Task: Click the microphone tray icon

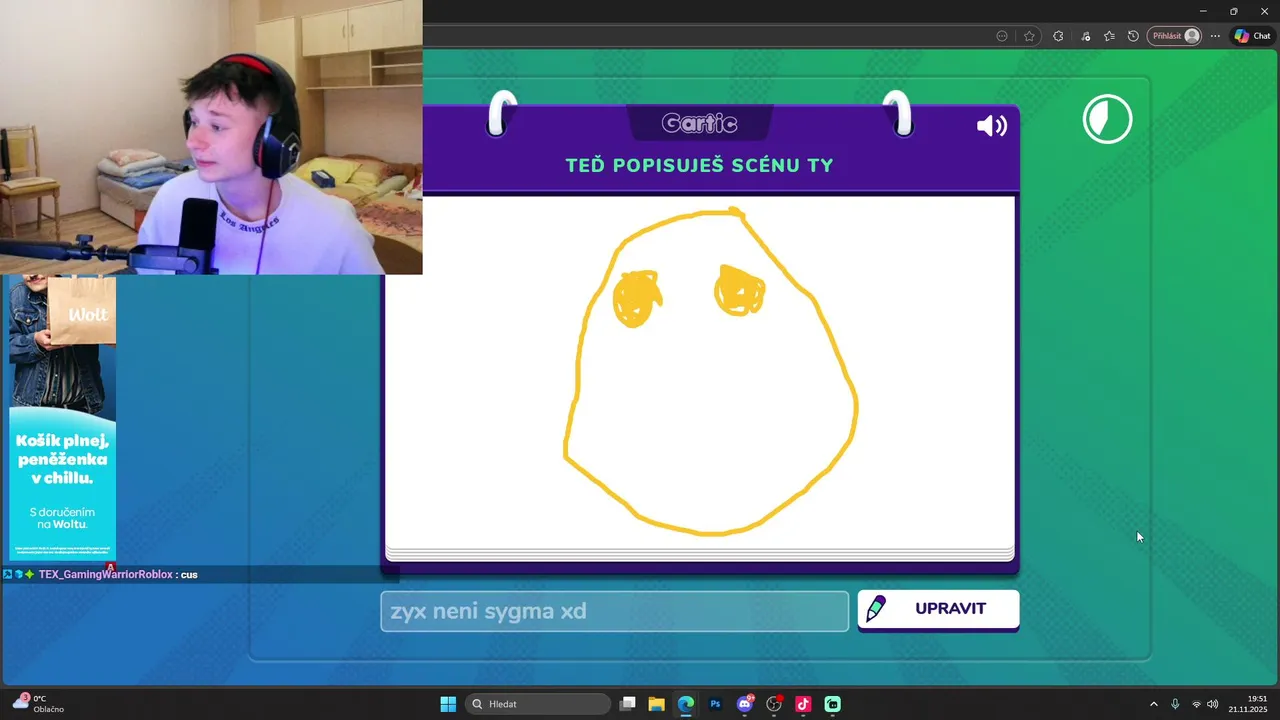Action: pyautogui.click(x=1175, y=704)
